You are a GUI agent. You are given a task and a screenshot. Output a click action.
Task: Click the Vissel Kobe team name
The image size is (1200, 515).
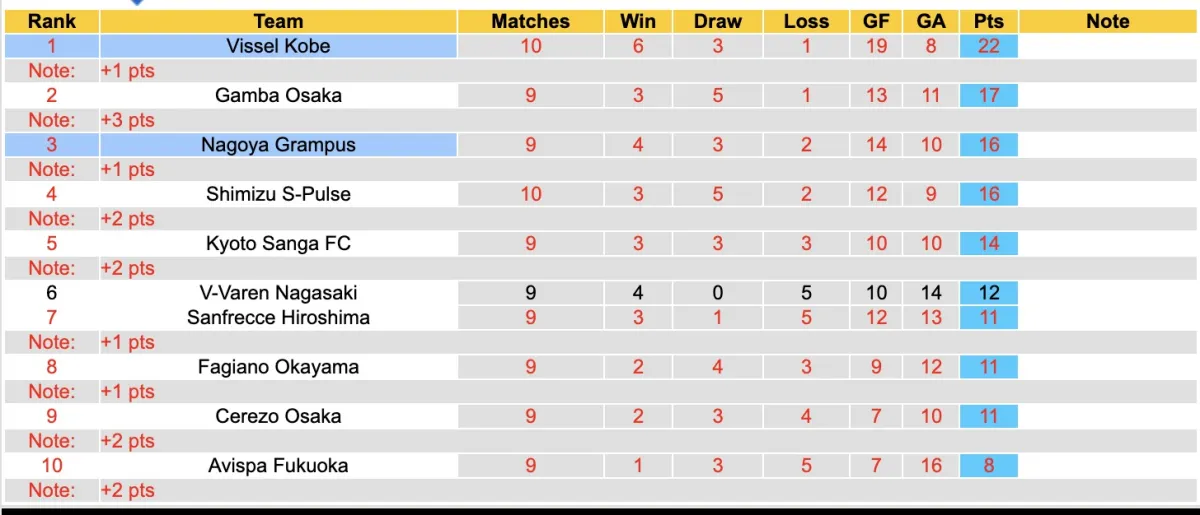278,46
